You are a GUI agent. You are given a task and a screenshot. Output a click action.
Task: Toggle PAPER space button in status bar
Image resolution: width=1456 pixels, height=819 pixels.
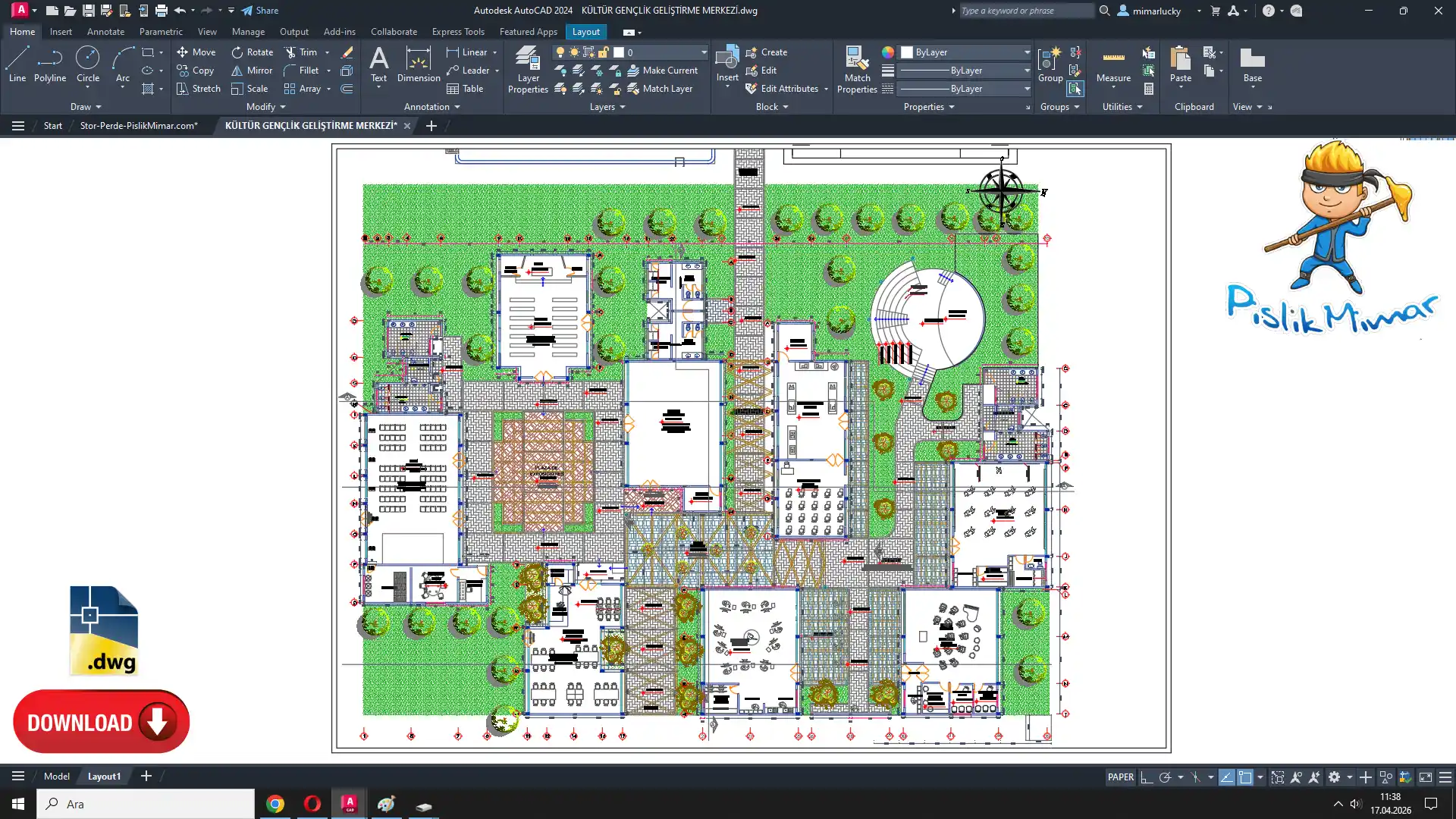click(1120, 777)
